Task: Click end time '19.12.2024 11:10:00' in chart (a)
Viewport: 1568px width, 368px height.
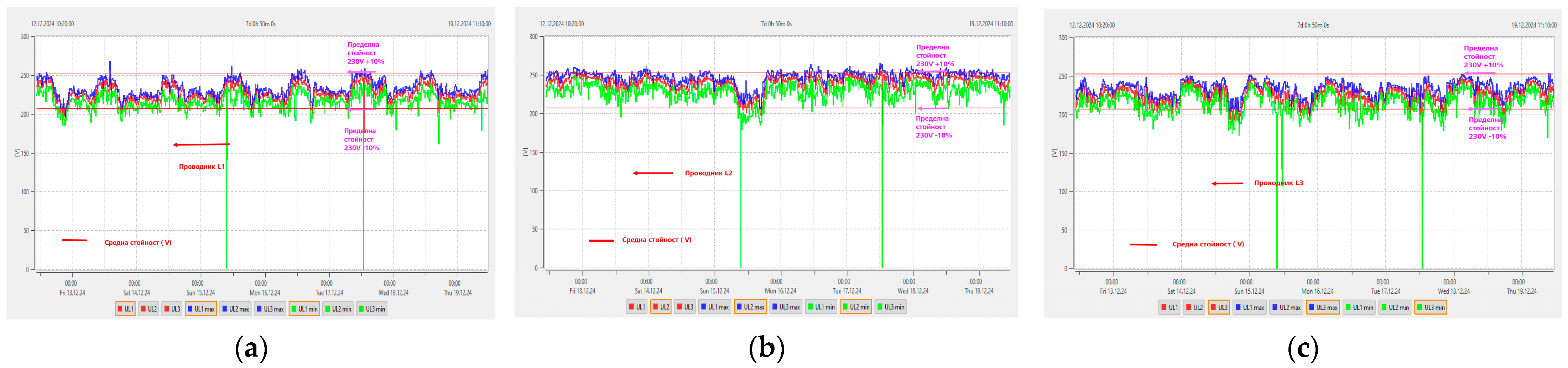Action: (x=469, y=24)
